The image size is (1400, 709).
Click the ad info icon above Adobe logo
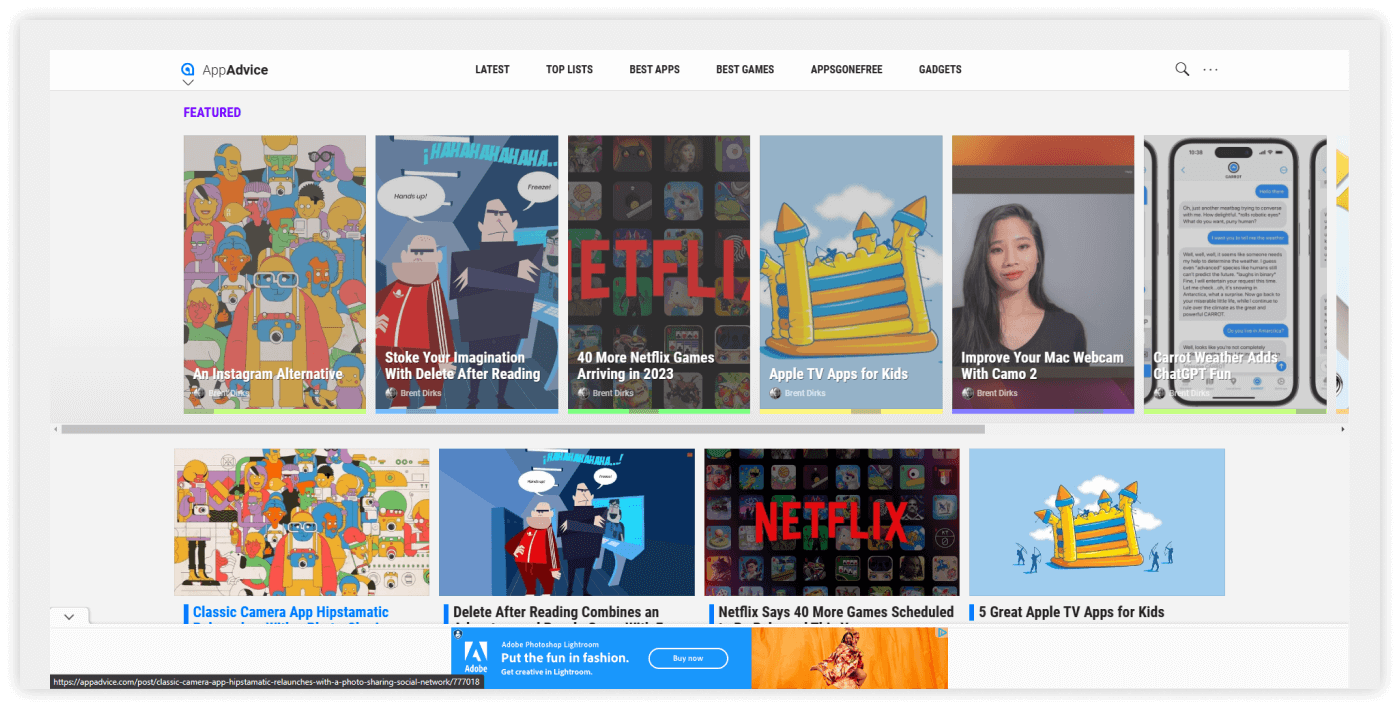(x=458, y=633)
